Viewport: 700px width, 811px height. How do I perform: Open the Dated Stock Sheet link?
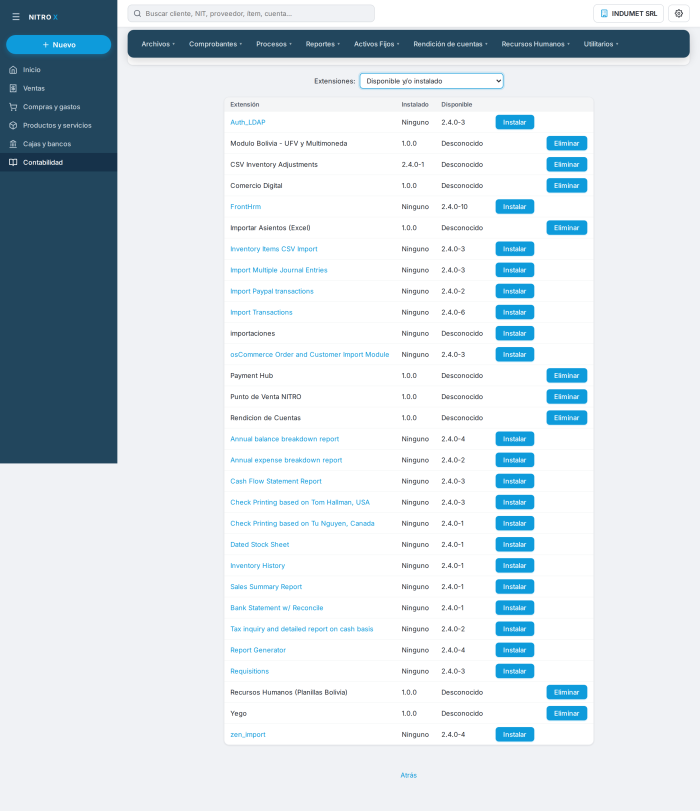click(260, 545)
